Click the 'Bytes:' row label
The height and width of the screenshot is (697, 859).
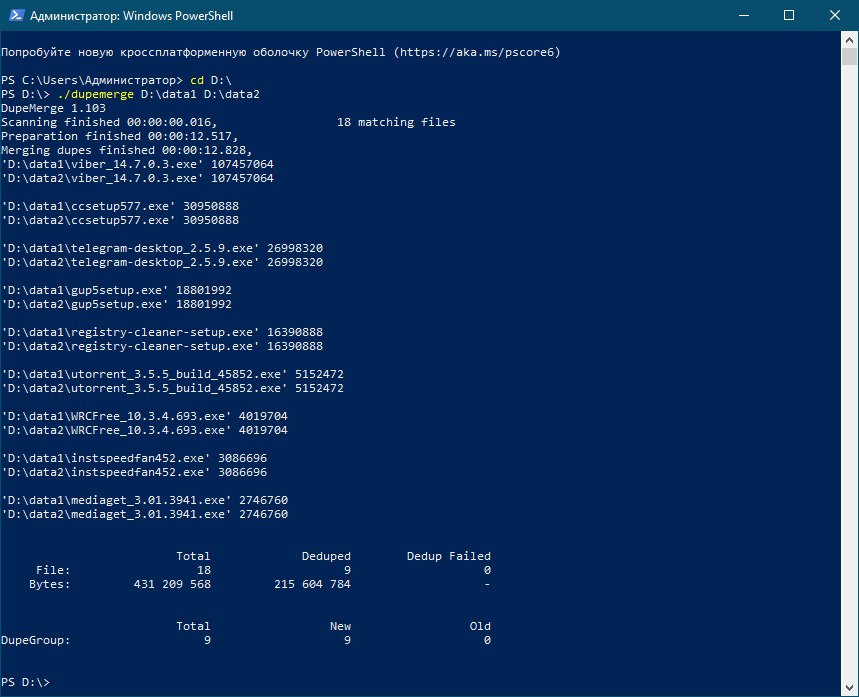pyautogui.click(x=50, y=584)
